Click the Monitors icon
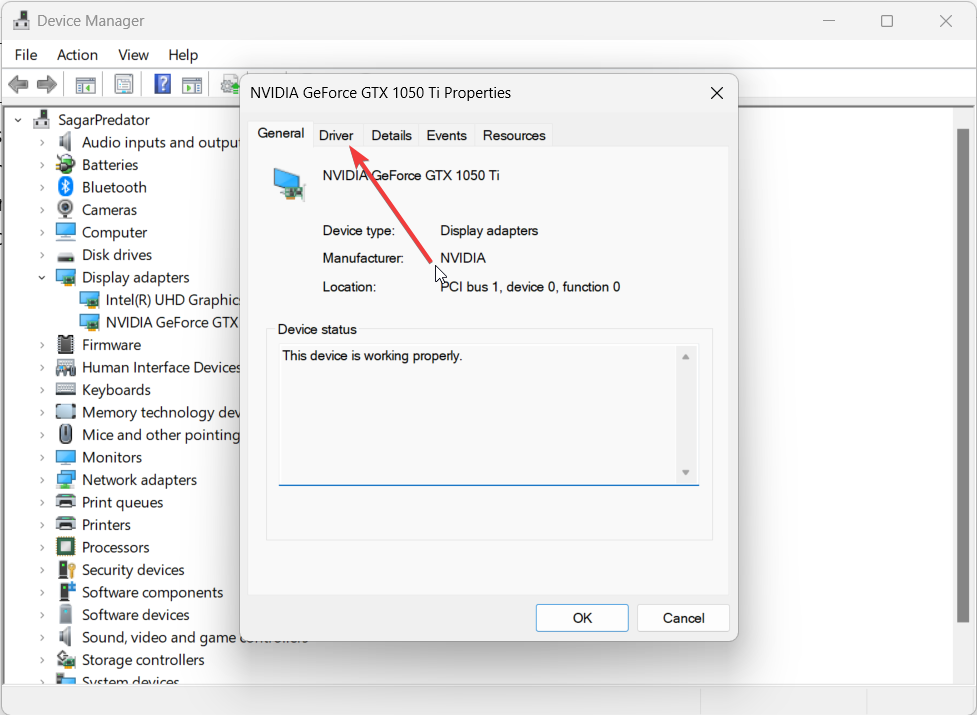The height and width of the screenshot is (715, 977). (65, 457)
